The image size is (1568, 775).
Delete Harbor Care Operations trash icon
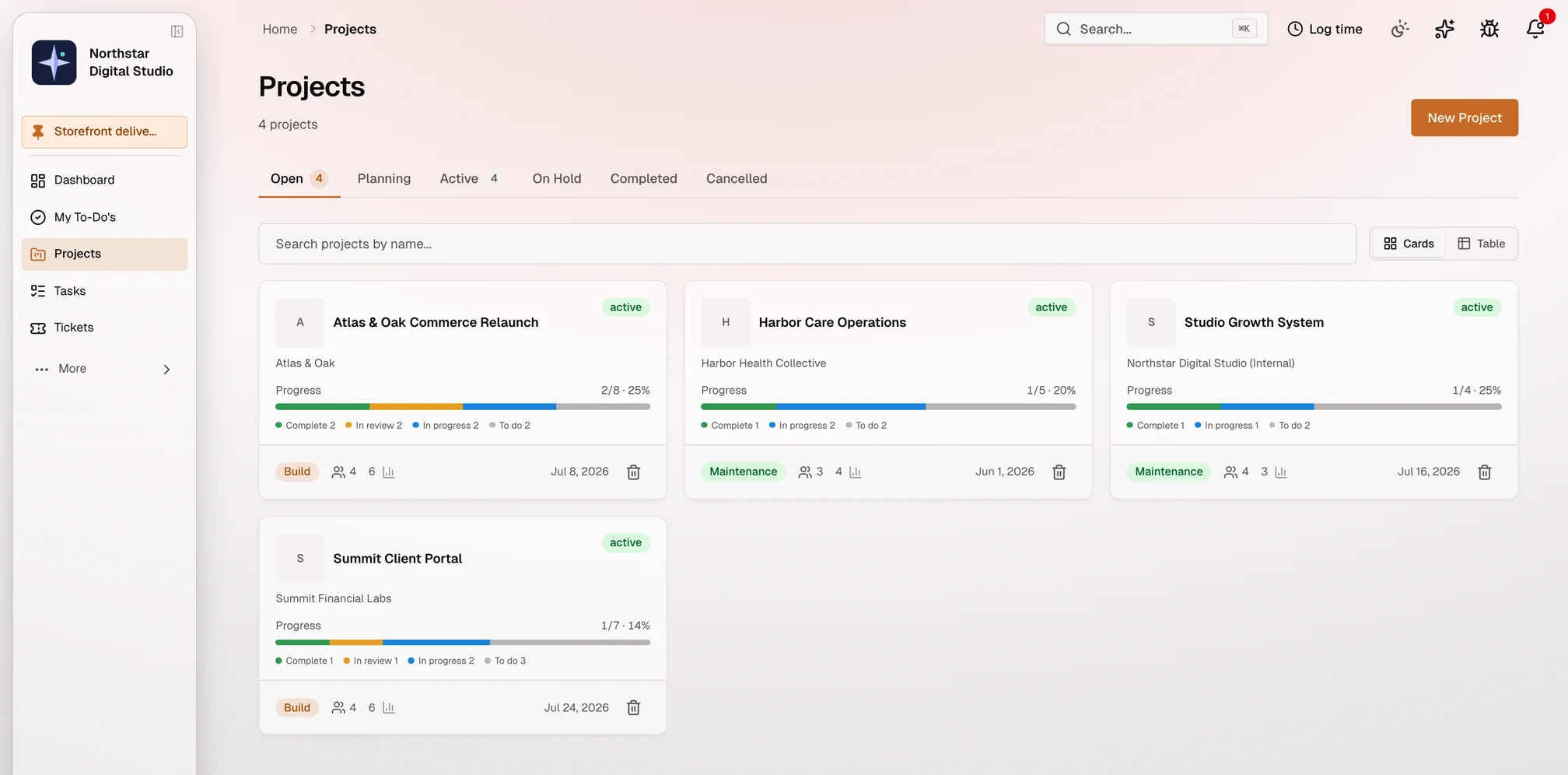pyautogui.click(x=1059, y=472)
